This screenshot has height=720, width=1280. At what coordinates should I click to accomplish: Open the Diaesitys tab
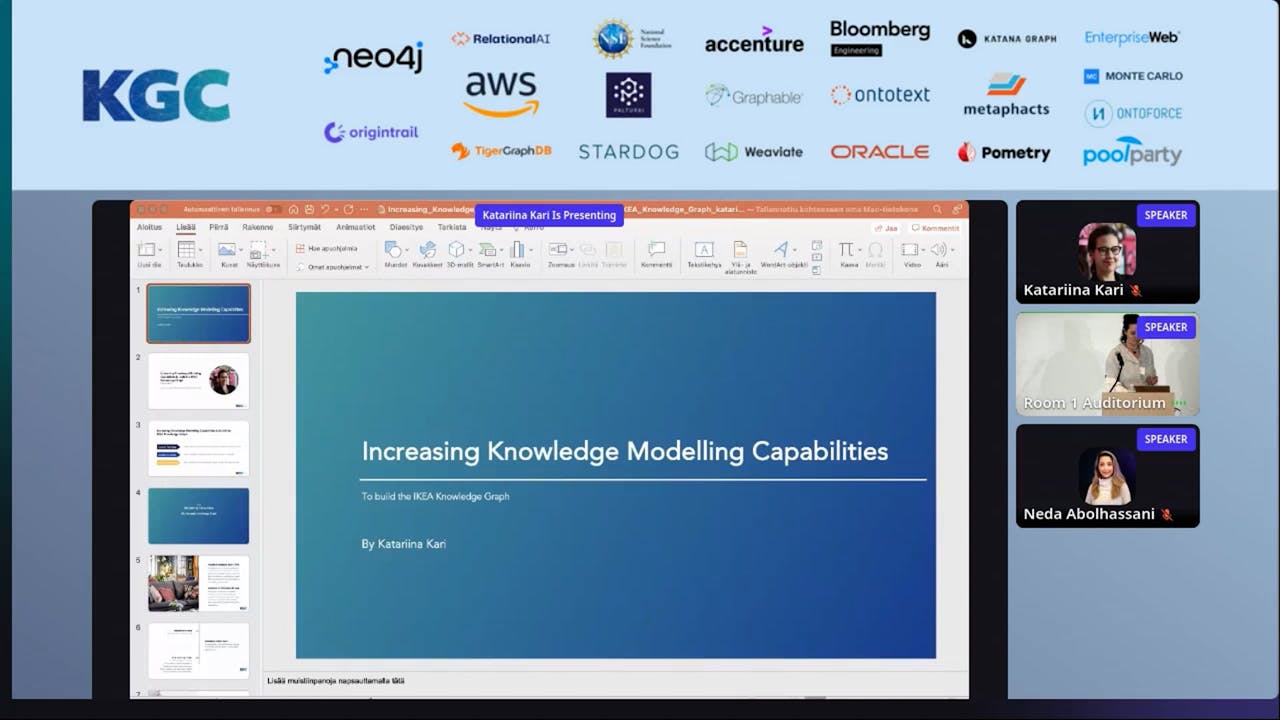coord(405,228)
